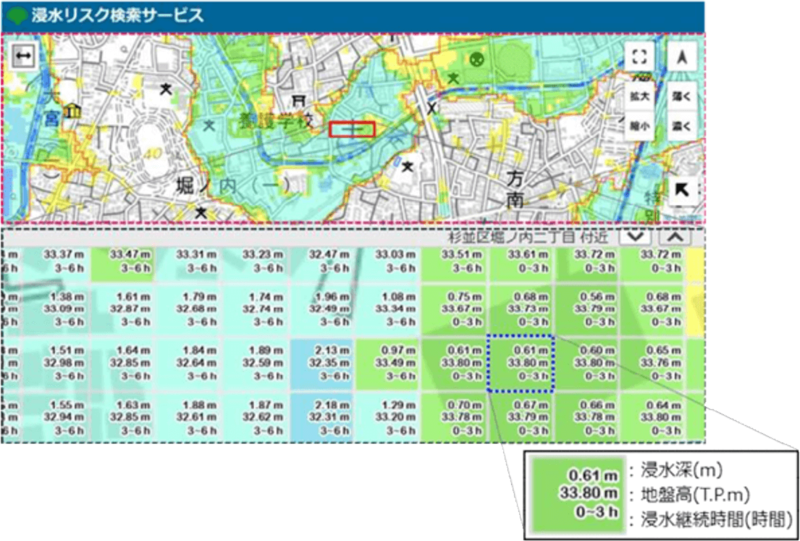Click the X police box symbol
This screenshot has width=800, height=541.
coord(433,109)
